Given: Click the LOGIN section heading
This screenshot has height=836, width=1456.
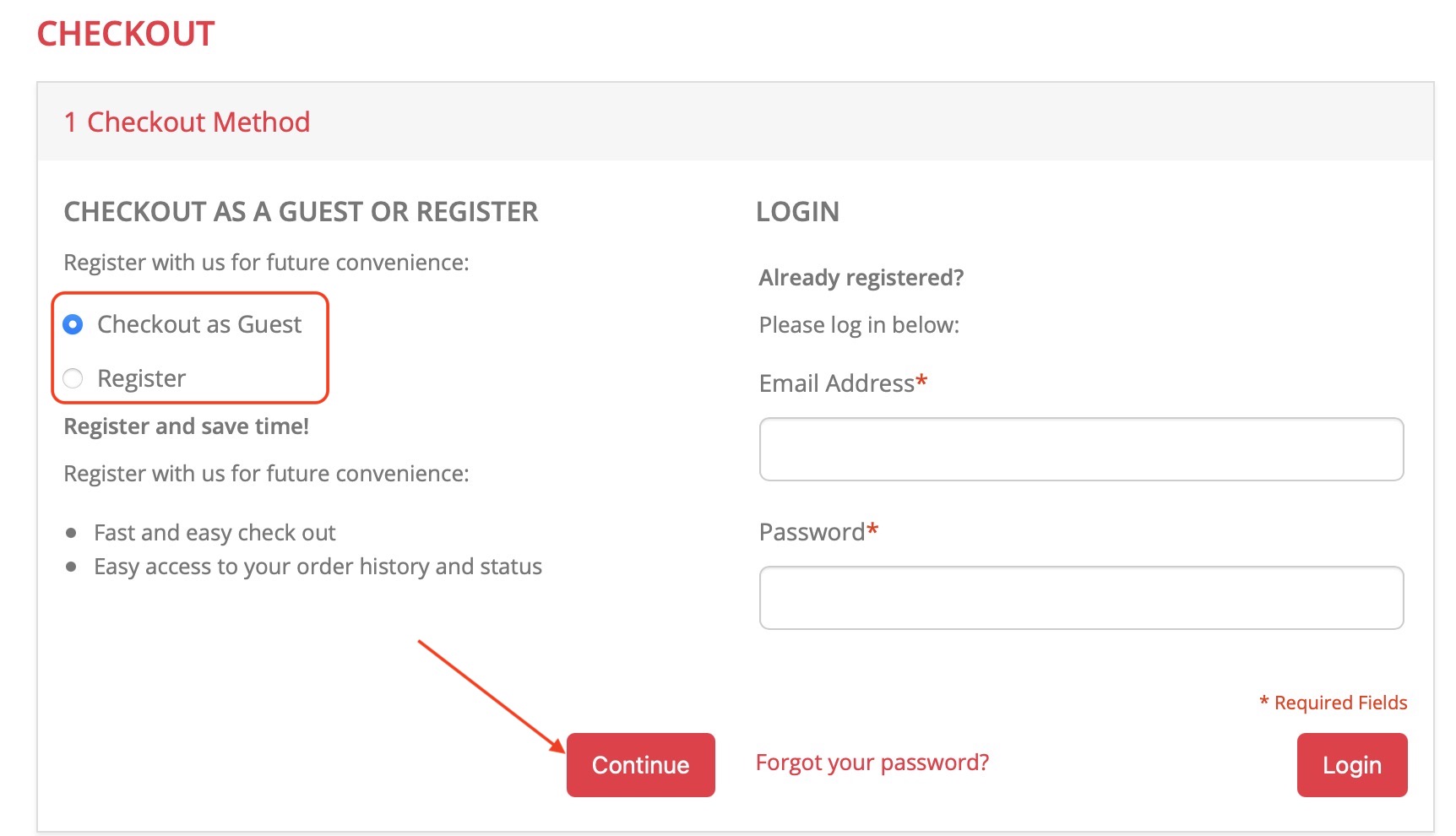Looking at the screenshot, I should pos(797,212).
